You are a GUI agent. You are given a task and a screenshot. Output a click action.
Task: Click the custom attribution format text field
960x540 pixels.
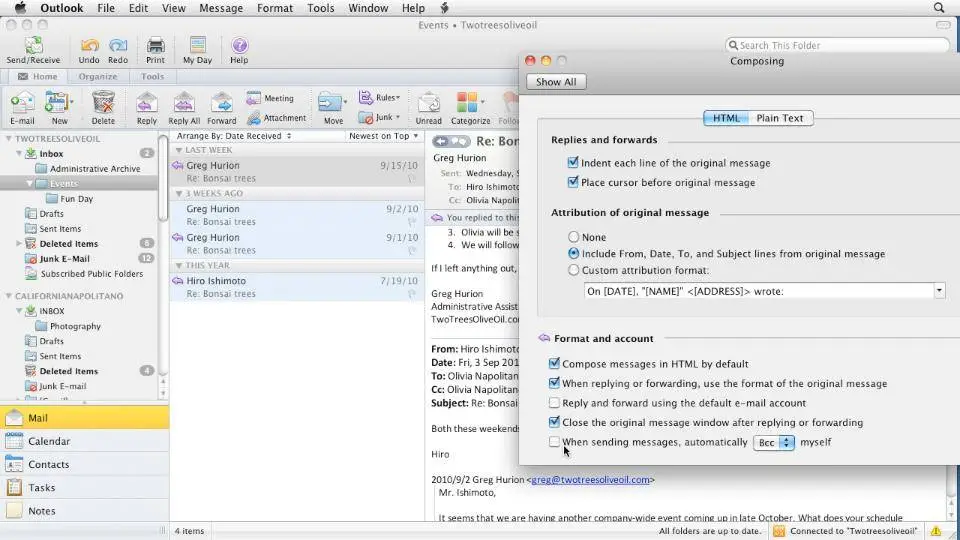[x=759, y=291]
